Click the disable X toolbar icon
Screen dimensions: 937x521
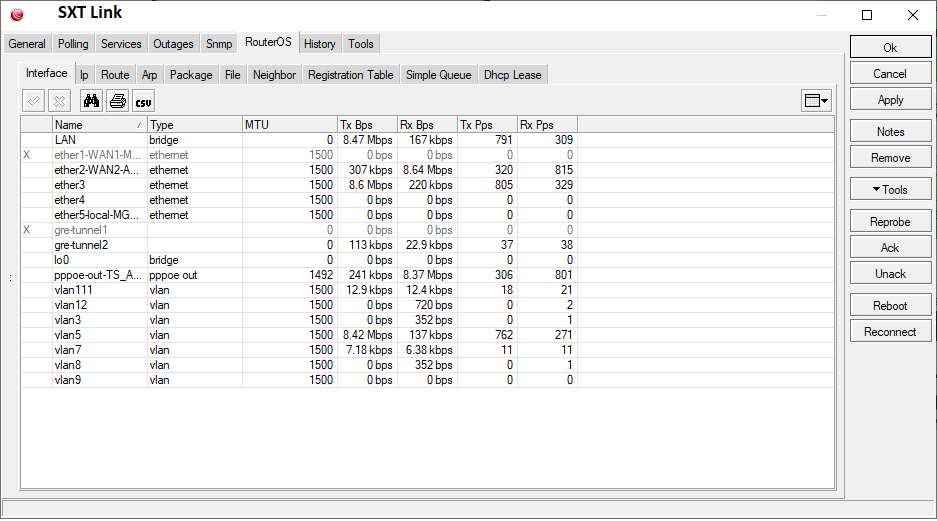click(x=59, y=101)
